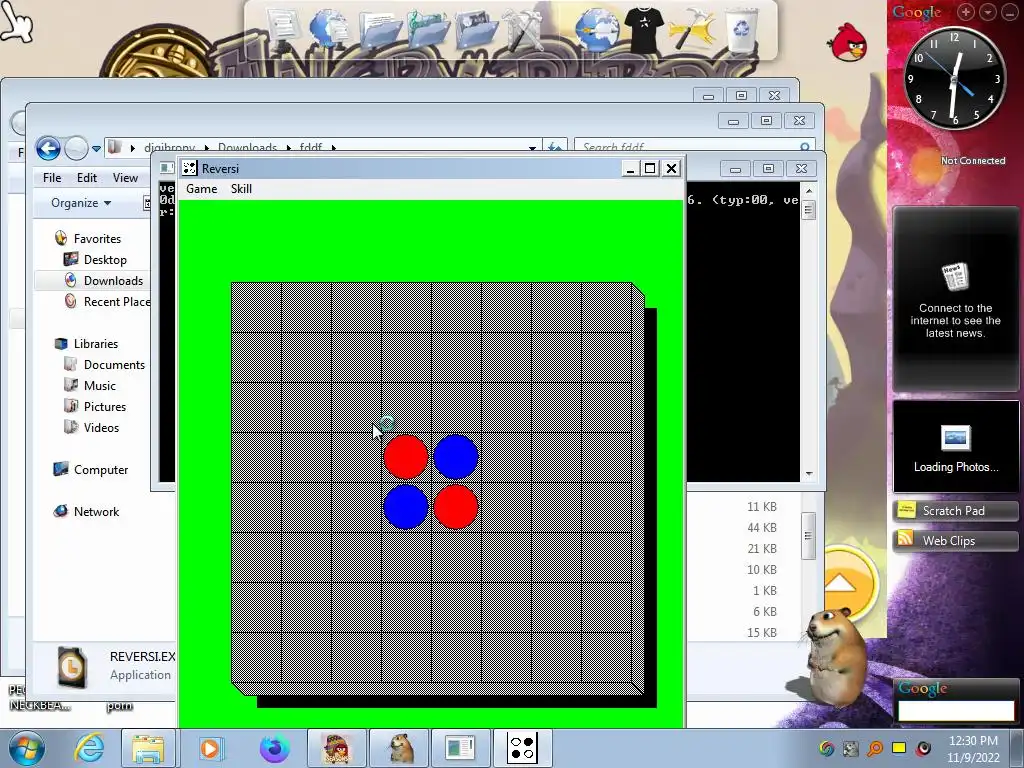Open the Recycle Bin in dock
Viewport: 1024px width, 768px height.
[x=742, y=29]
